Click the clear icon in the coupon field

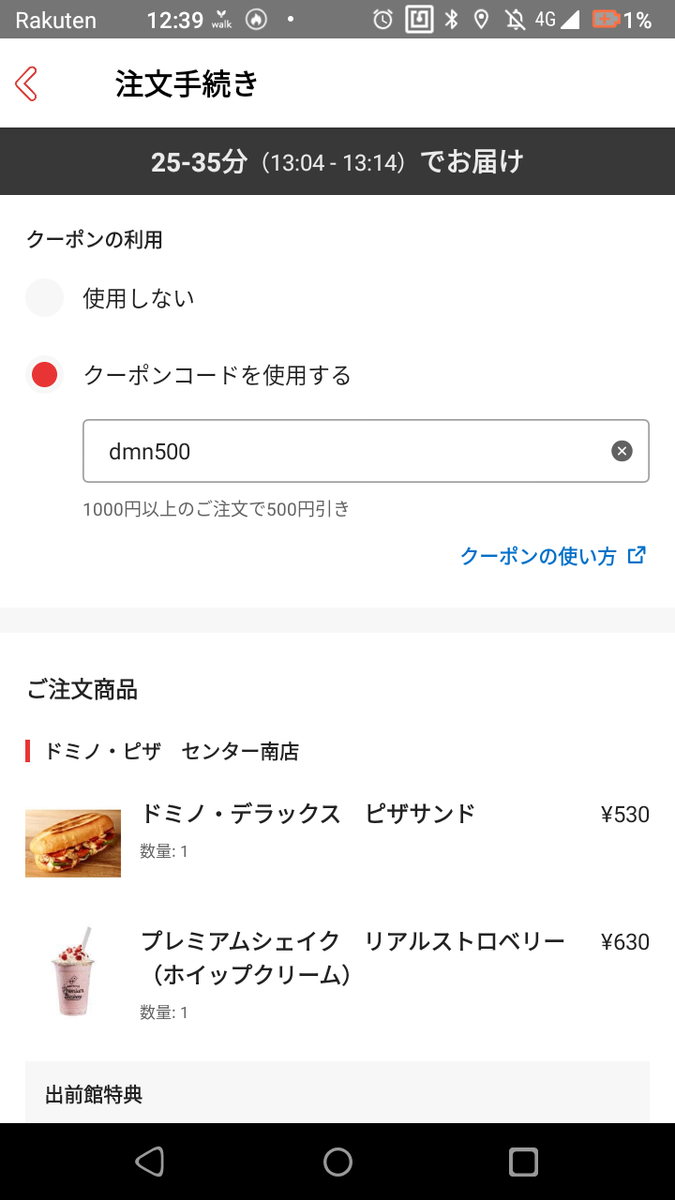click(x=621, y=450)
